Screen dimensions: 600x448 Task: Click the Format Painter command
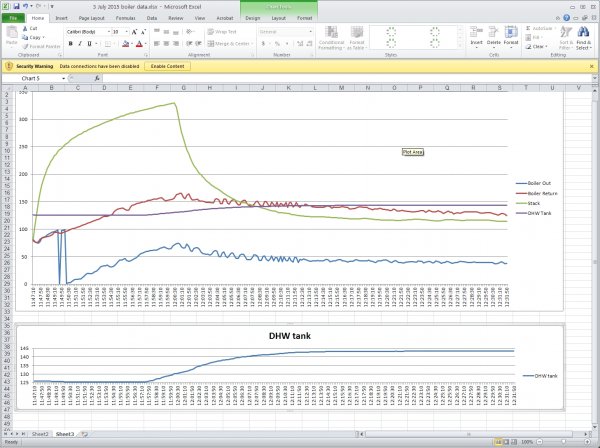point(41,46)
